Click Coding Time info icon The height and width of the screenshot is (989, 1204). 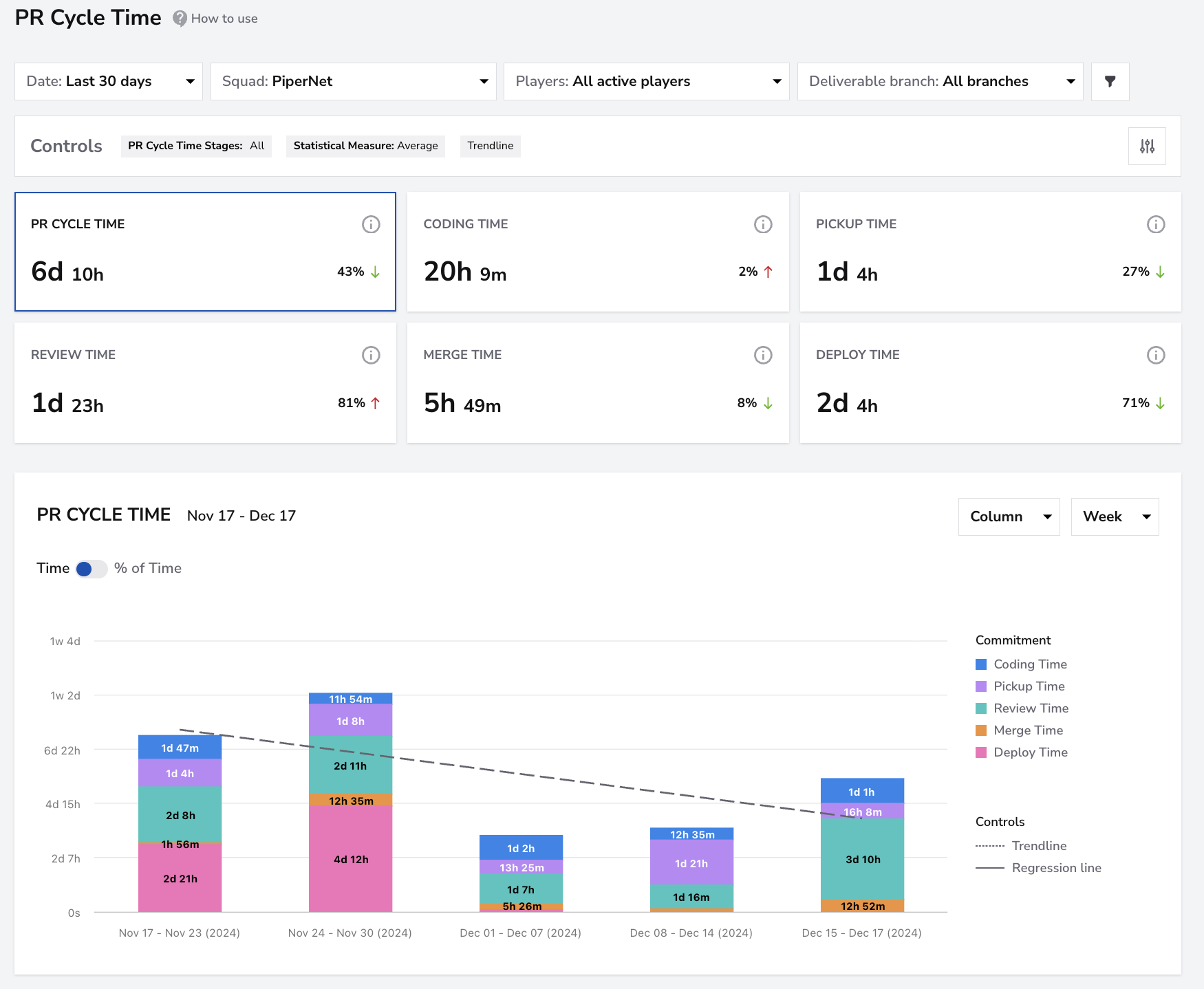point(763,224)
